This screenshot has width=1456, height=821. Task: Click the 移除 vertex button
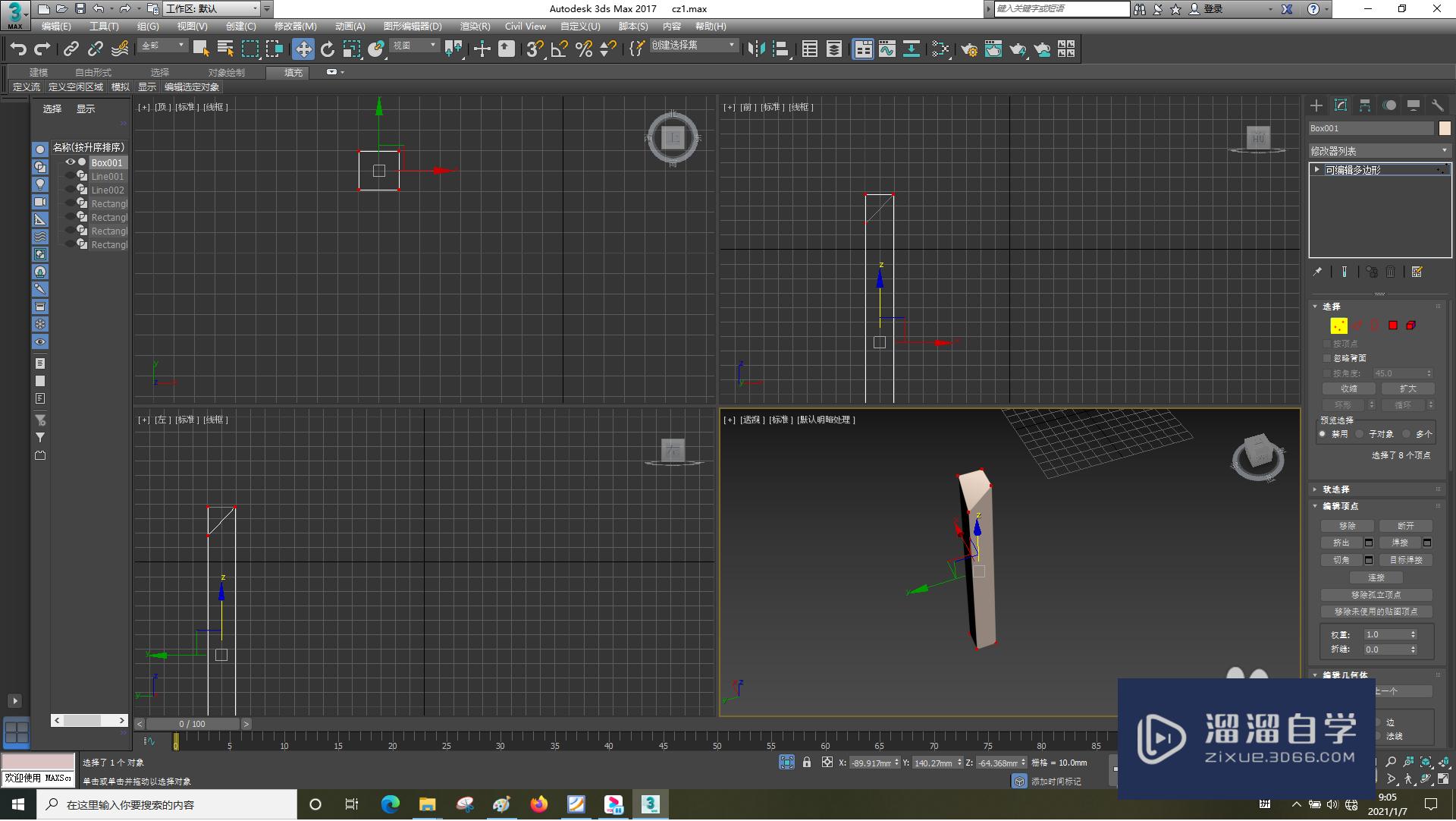point(1347,526)
